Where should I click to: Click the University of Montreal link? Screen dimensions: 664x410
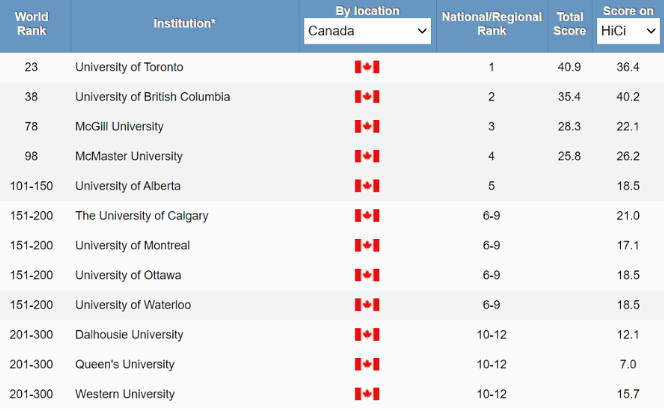click(132, 246)
